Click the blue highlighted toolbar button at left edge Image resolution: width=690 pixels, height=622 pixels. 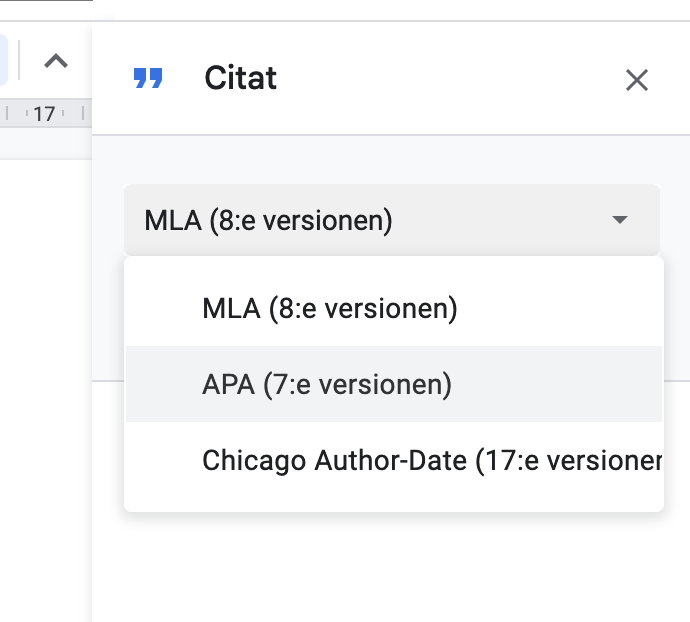pyautogui.click(x=4, y=60)
